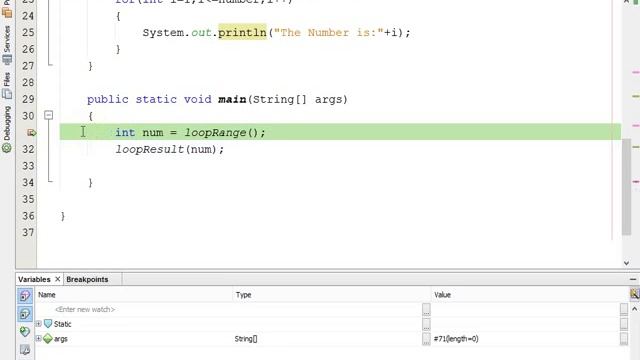
Task: Open the Debugging side tab
Action: 7,129
